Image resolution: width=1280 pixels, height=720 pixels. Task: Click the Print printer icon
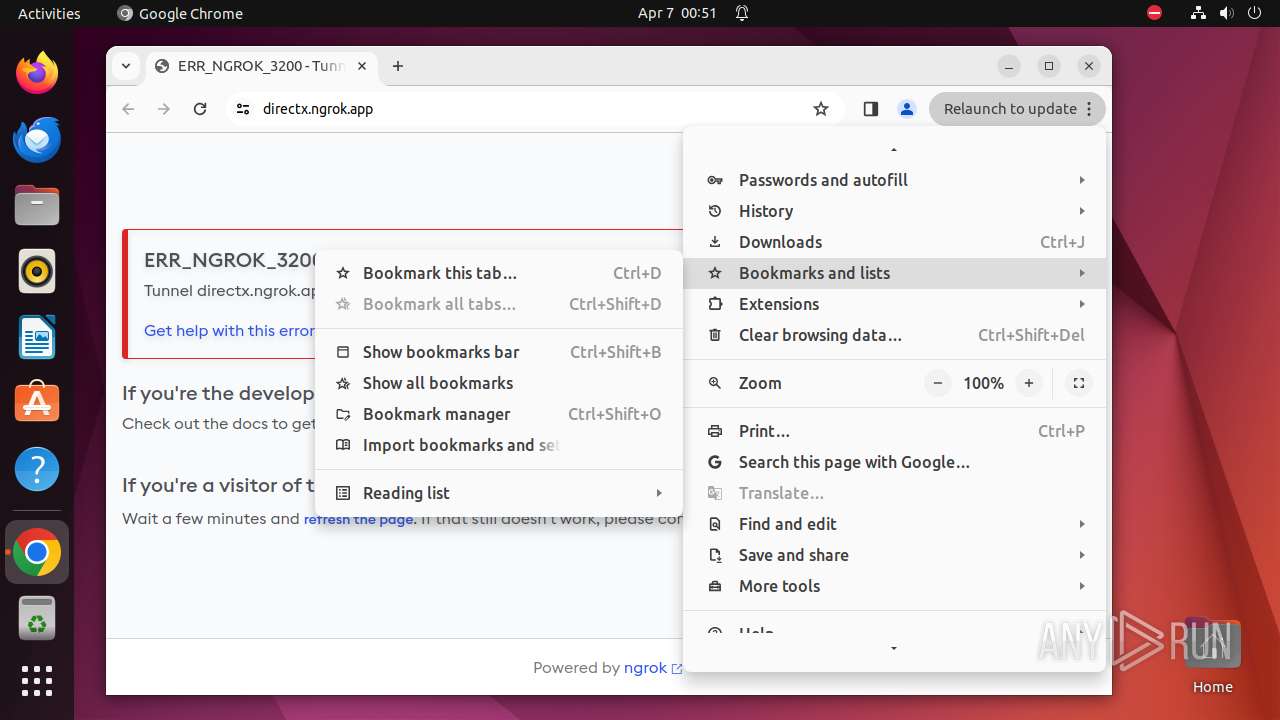pyautogui.click(x=715, y=431)
